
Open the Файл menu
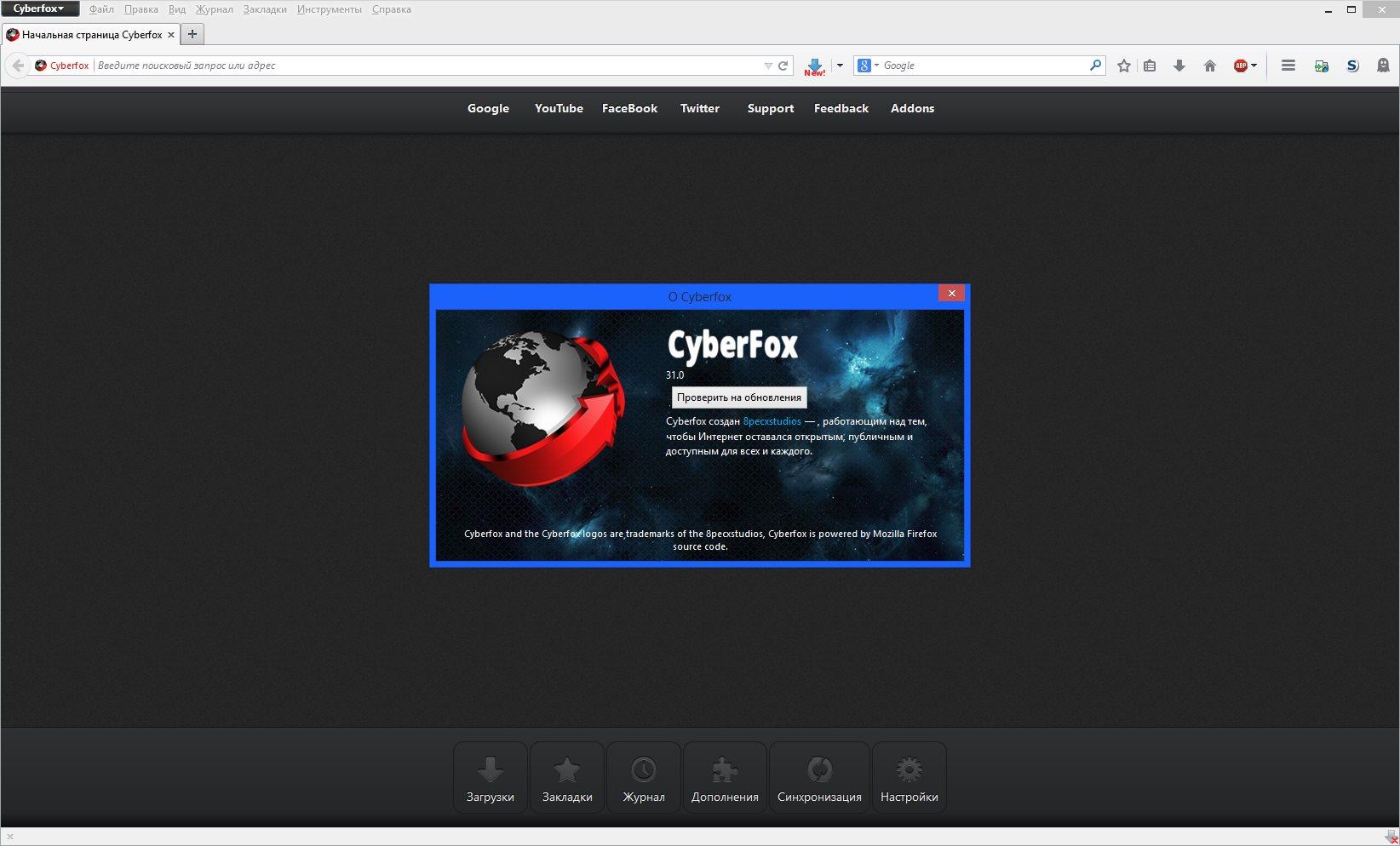click(x=101, y=9)
